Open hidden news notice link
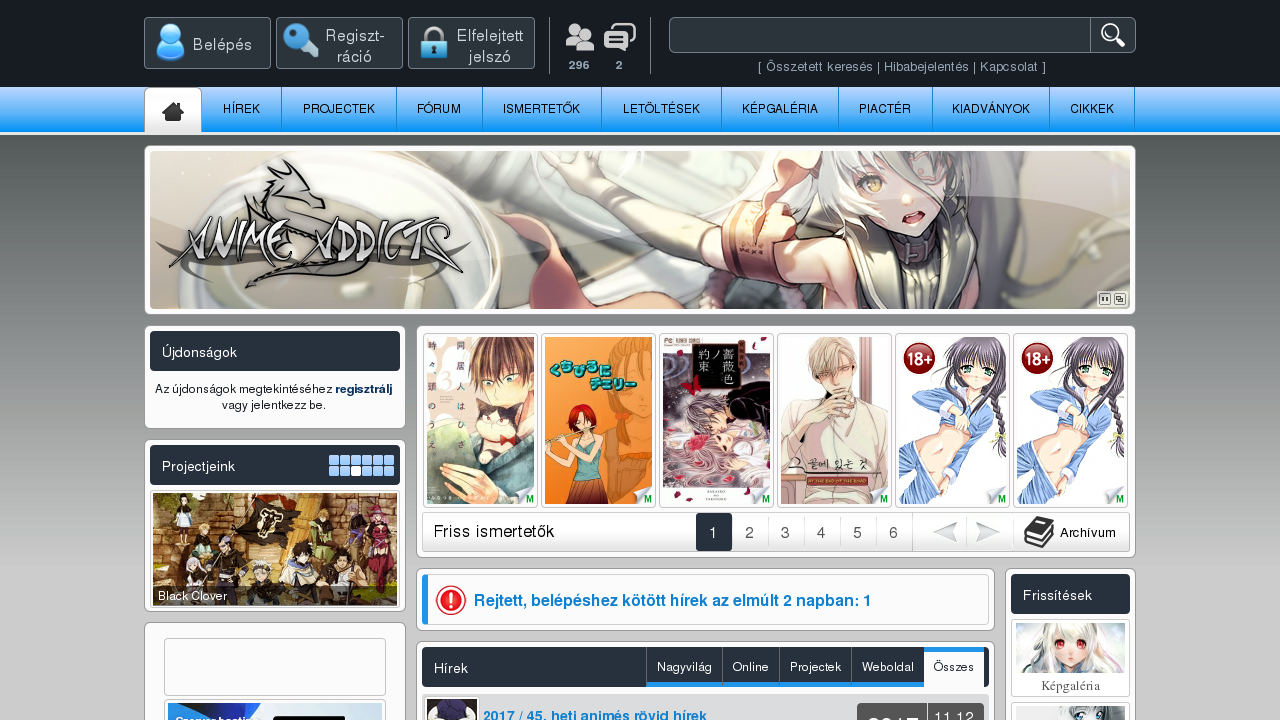 [673, 600]
